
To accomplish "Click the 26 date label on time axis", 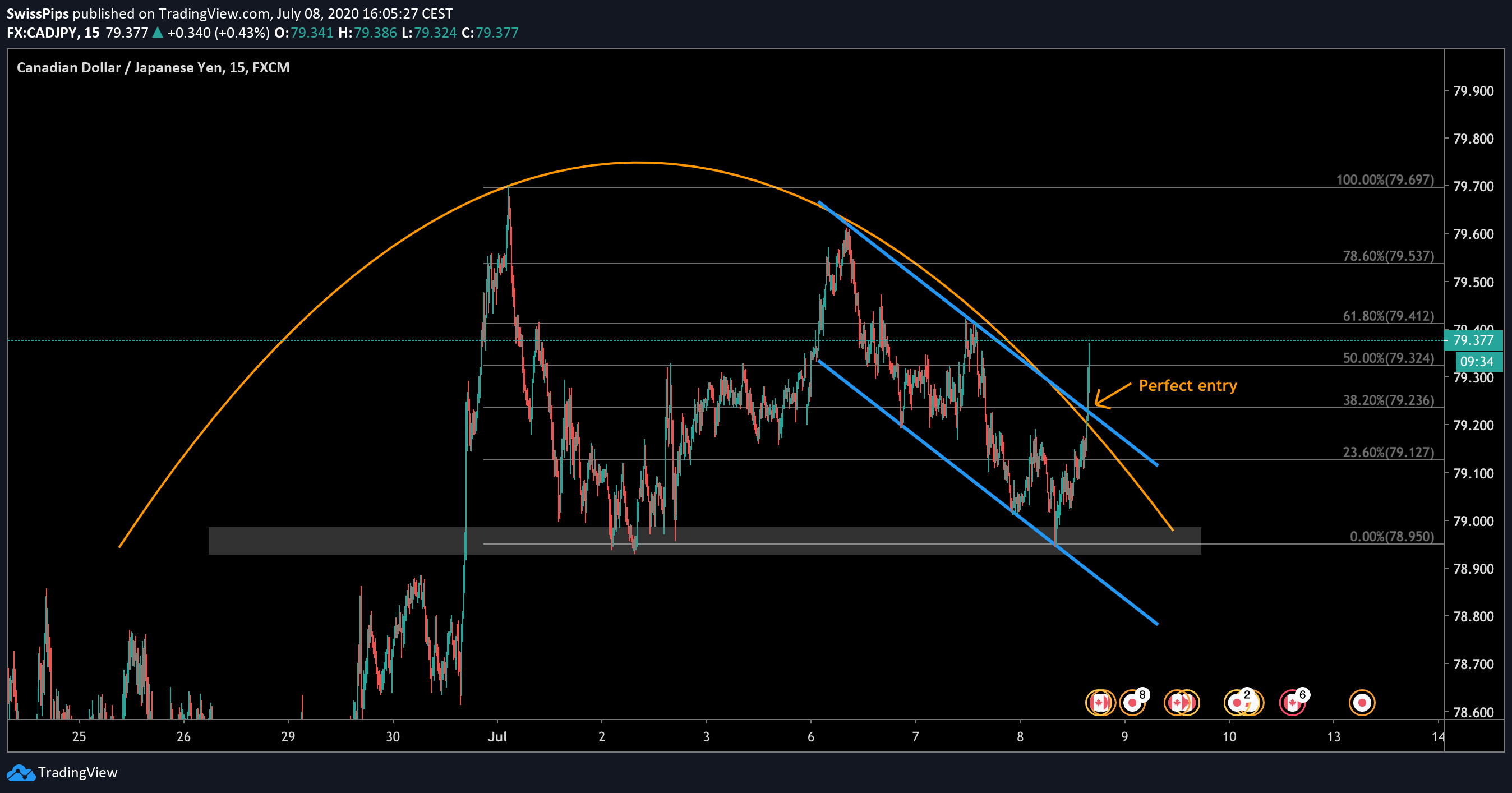I will click(183, 737).
